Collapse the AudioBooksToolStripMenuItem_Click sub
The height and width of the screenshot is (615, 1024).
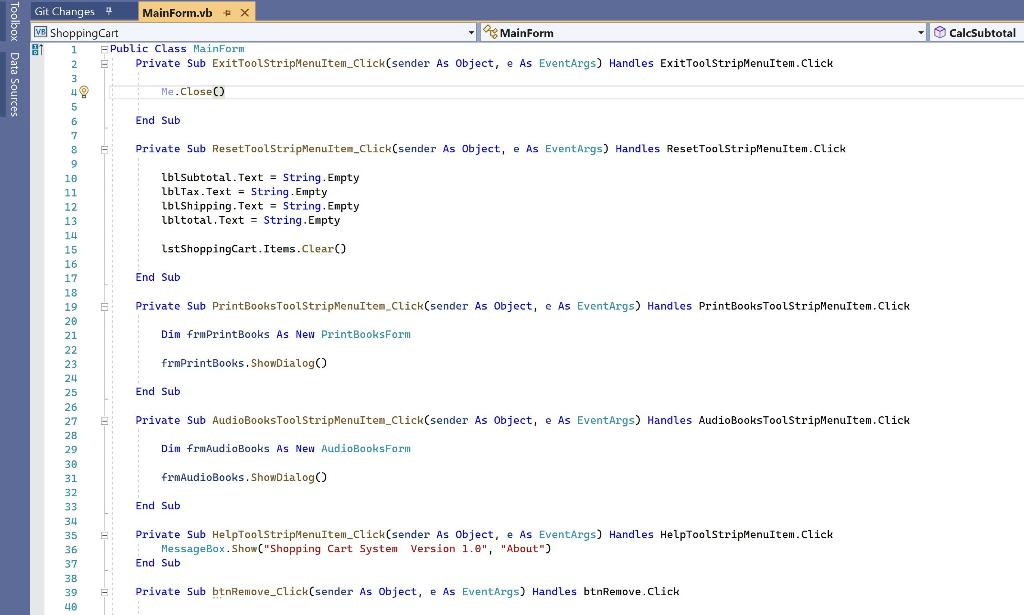pyautogui.click(x=104, y=421)
